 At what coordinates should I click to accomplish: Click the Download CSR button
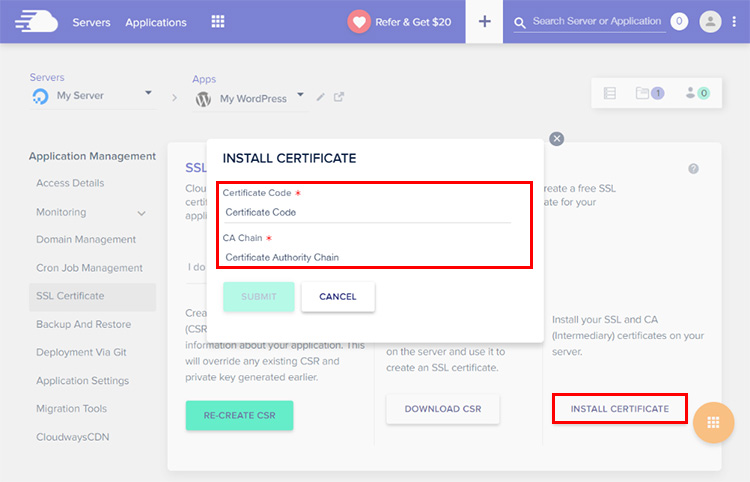442,409
